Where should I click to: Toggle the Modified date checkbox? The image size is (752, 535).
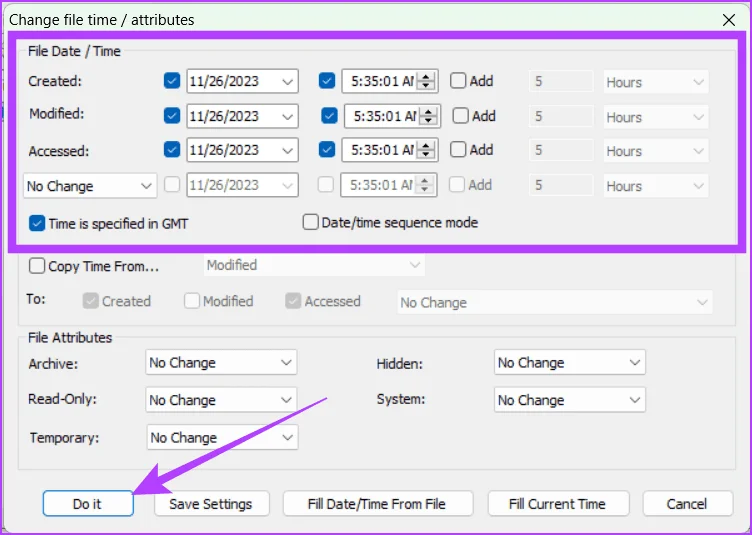tap(172, 116)
